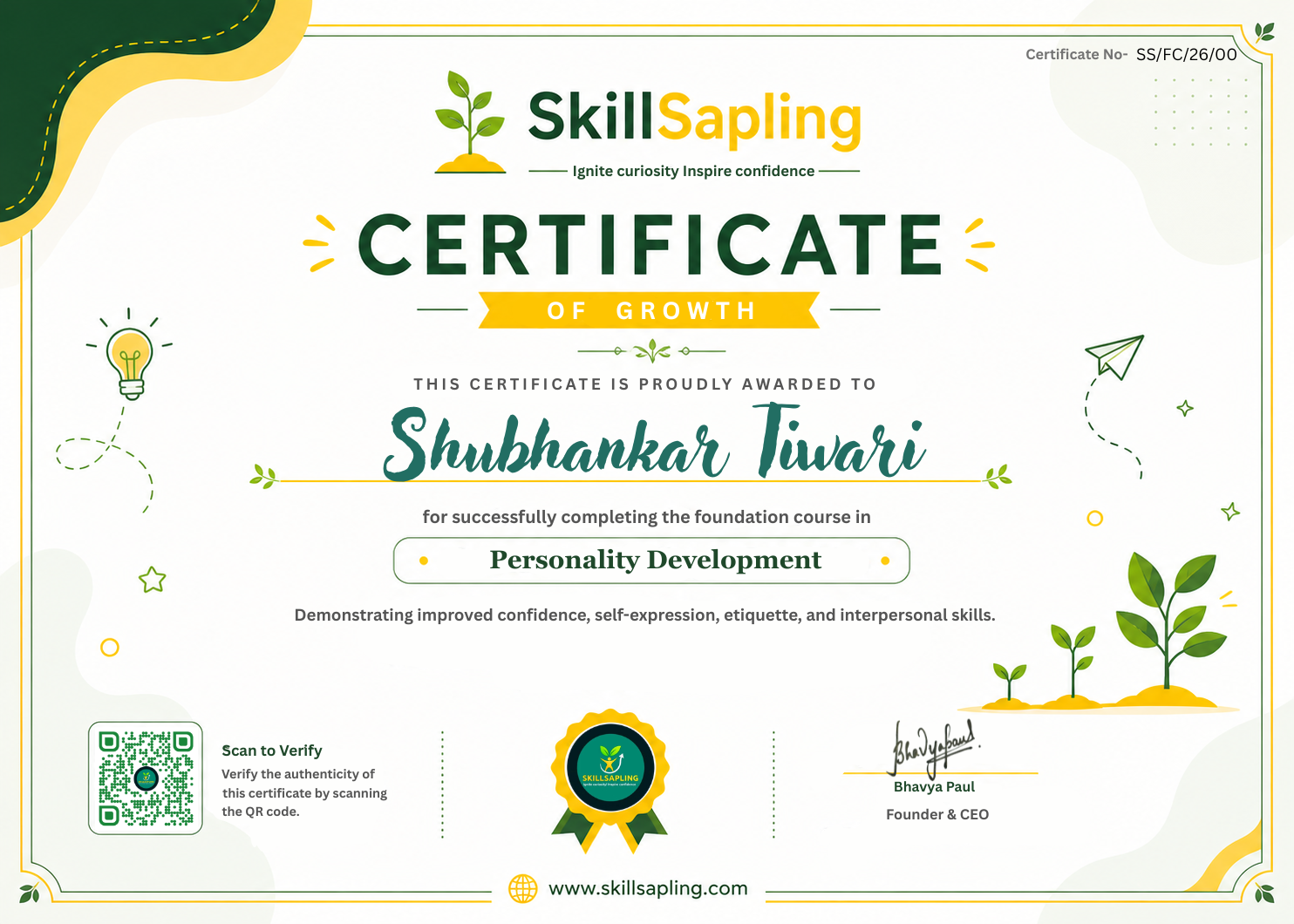Click the 'Personality Development' course box
The image size is (1294, 924).
pyautogui.click(x=651, y=561)
